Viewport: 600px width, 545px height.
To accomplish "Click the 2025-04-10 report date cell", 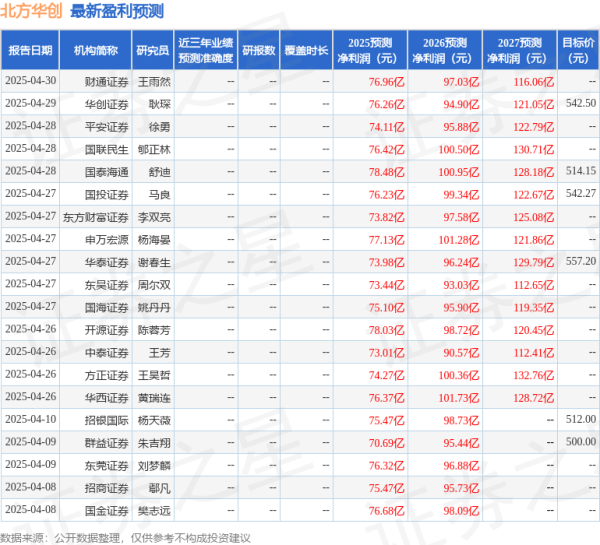I will pyautogui.click(x=30, y=419).
